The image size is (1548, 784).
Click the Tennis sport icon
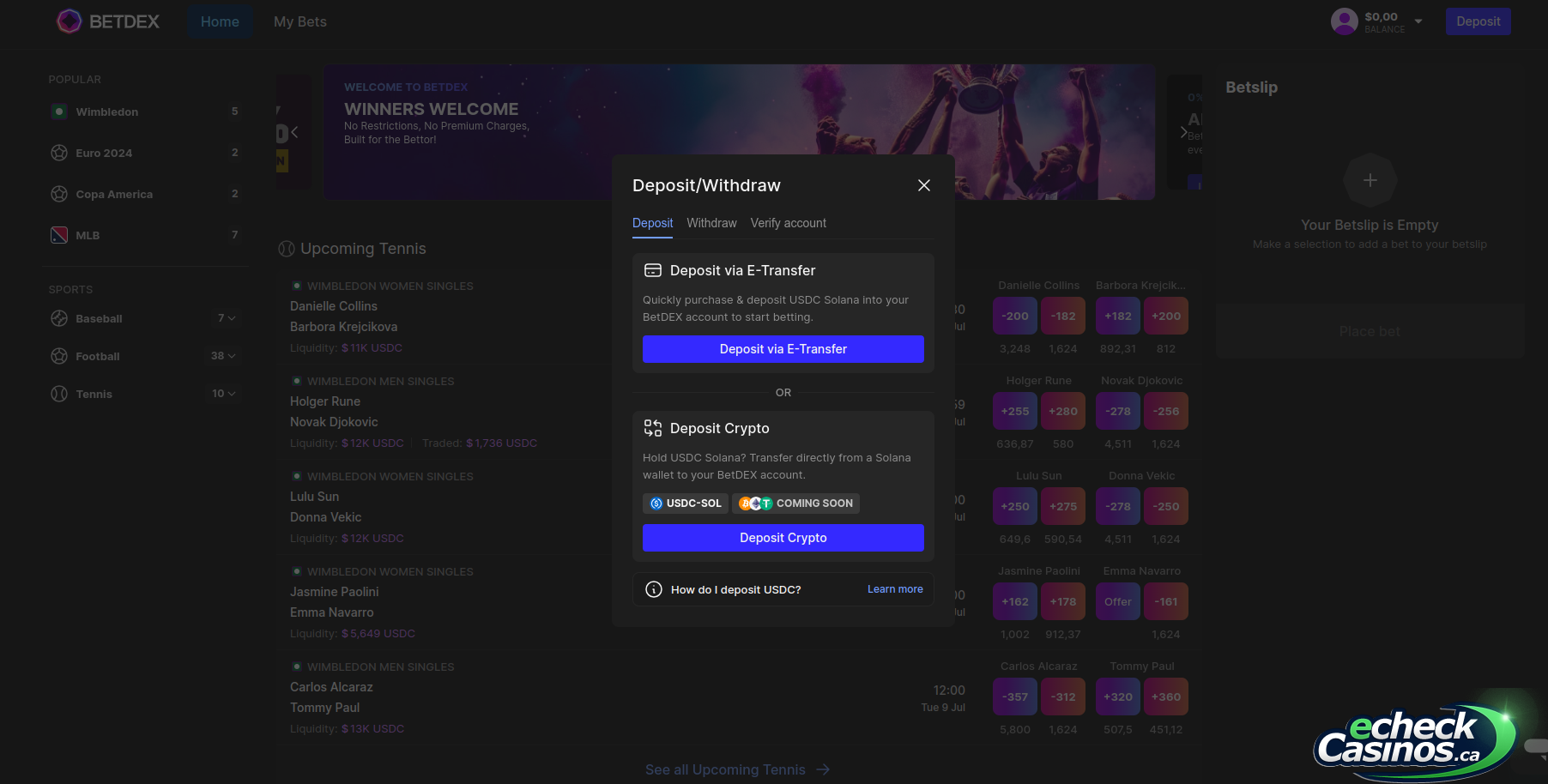click(59, 394)
